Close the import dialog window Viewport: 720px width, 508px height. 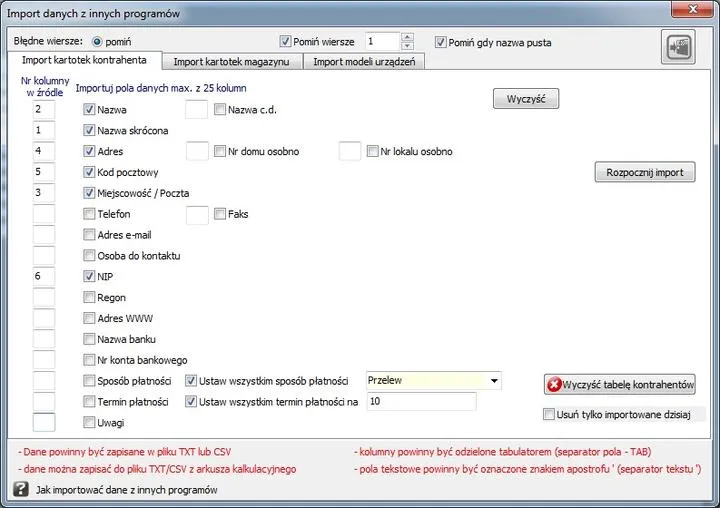pos(689,10)
